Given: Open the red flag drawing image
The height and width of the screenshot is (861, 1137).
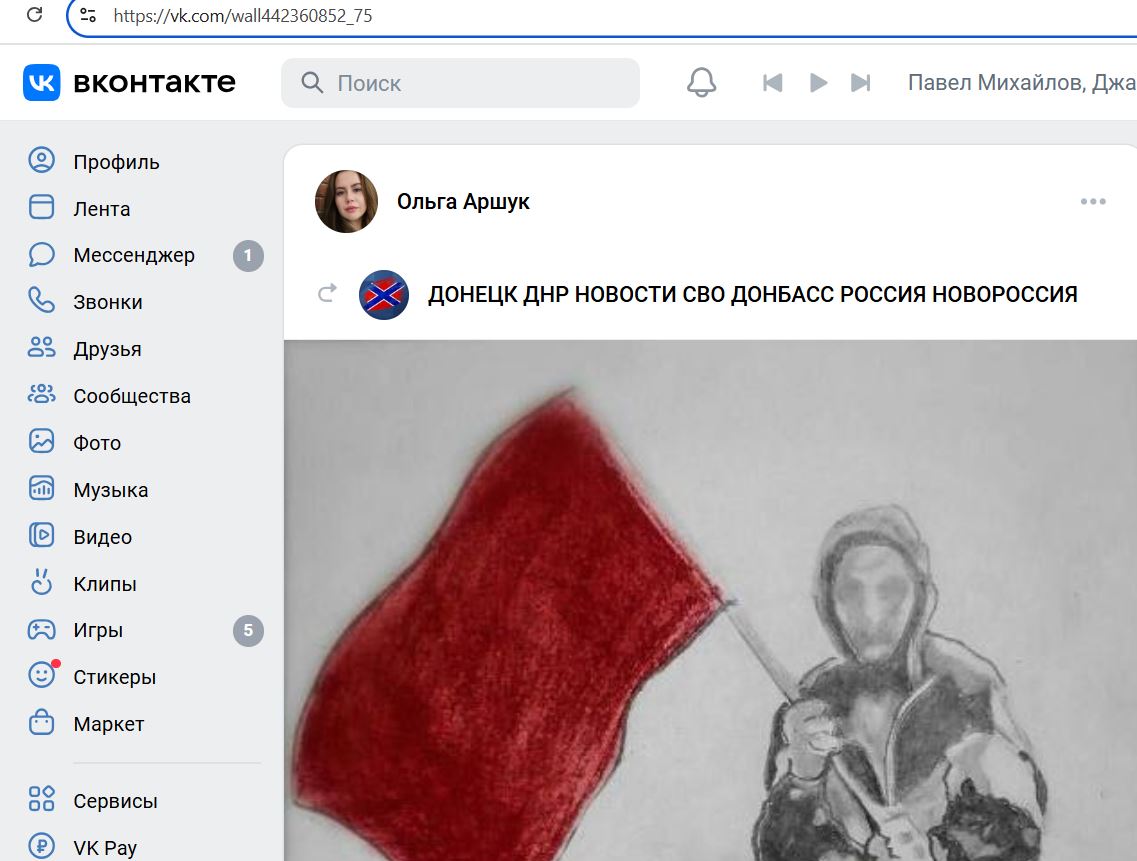Looking at the screenshot, I should click(710, 601).
